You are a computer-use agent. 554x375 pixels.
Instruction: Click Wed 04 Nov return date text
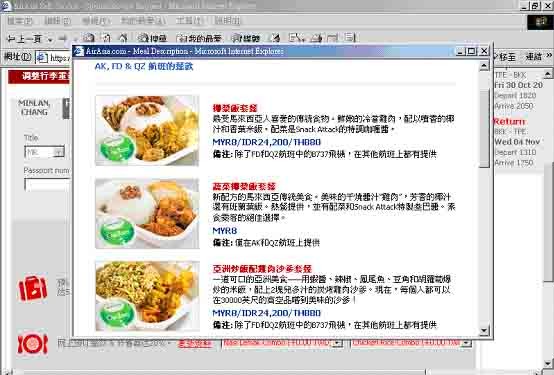click(x=517, y=142)
